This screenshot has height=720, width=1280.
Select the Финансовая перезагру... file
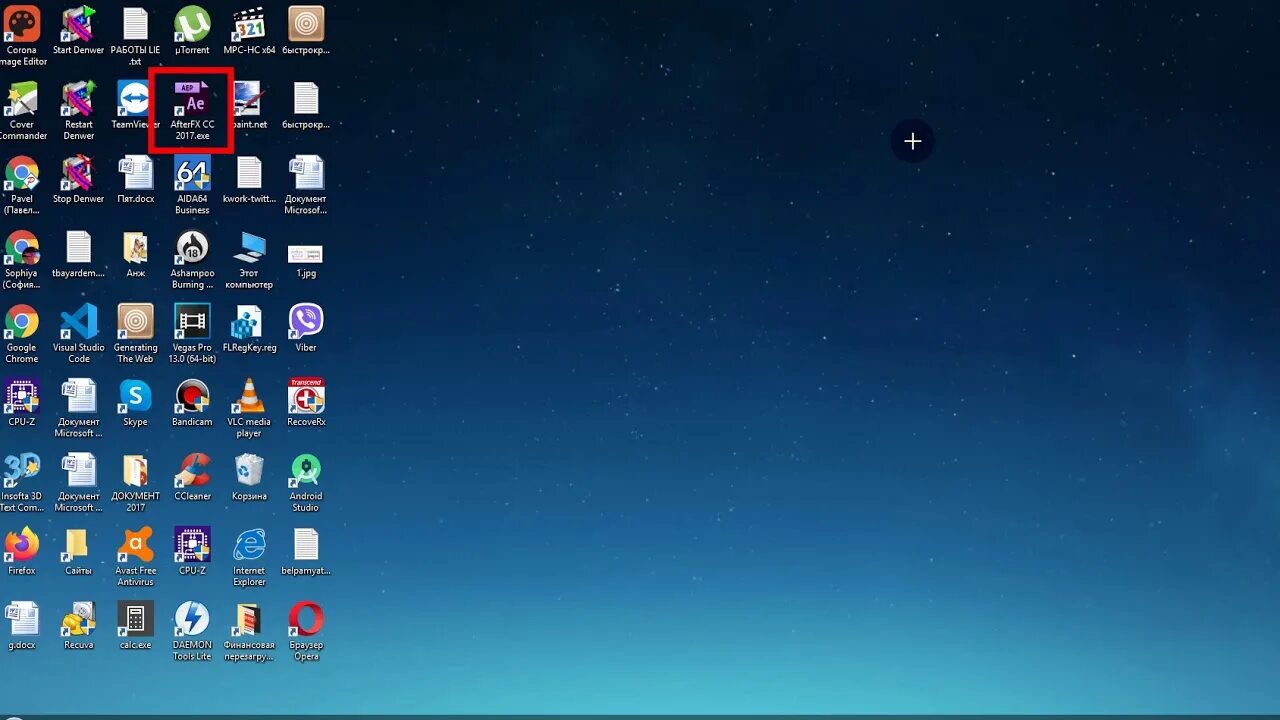tap(249, 631)
